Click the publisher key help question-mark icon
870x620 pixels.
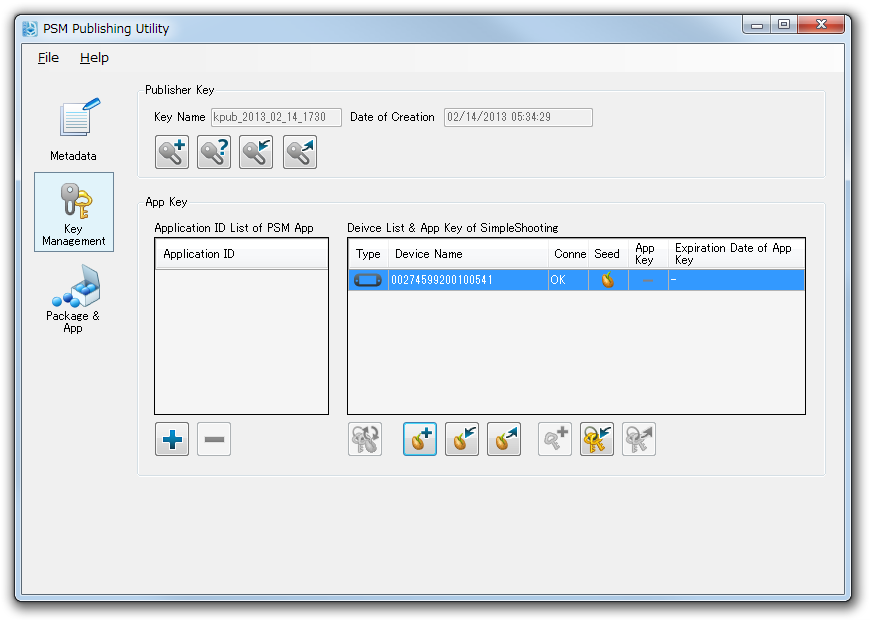pos(214,152)
